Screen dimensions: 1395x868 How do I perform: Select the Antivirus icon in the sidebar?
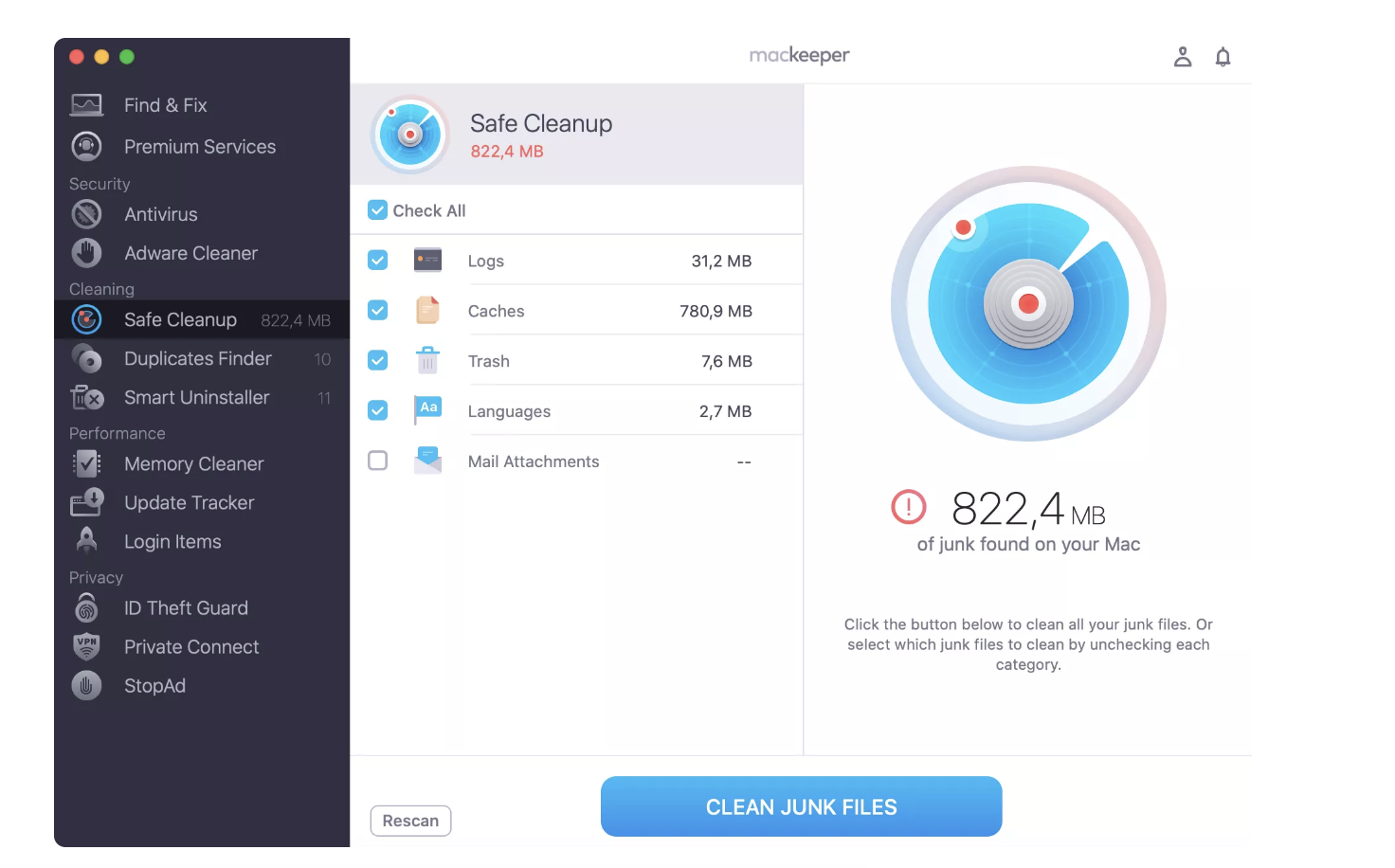[86, 214]
